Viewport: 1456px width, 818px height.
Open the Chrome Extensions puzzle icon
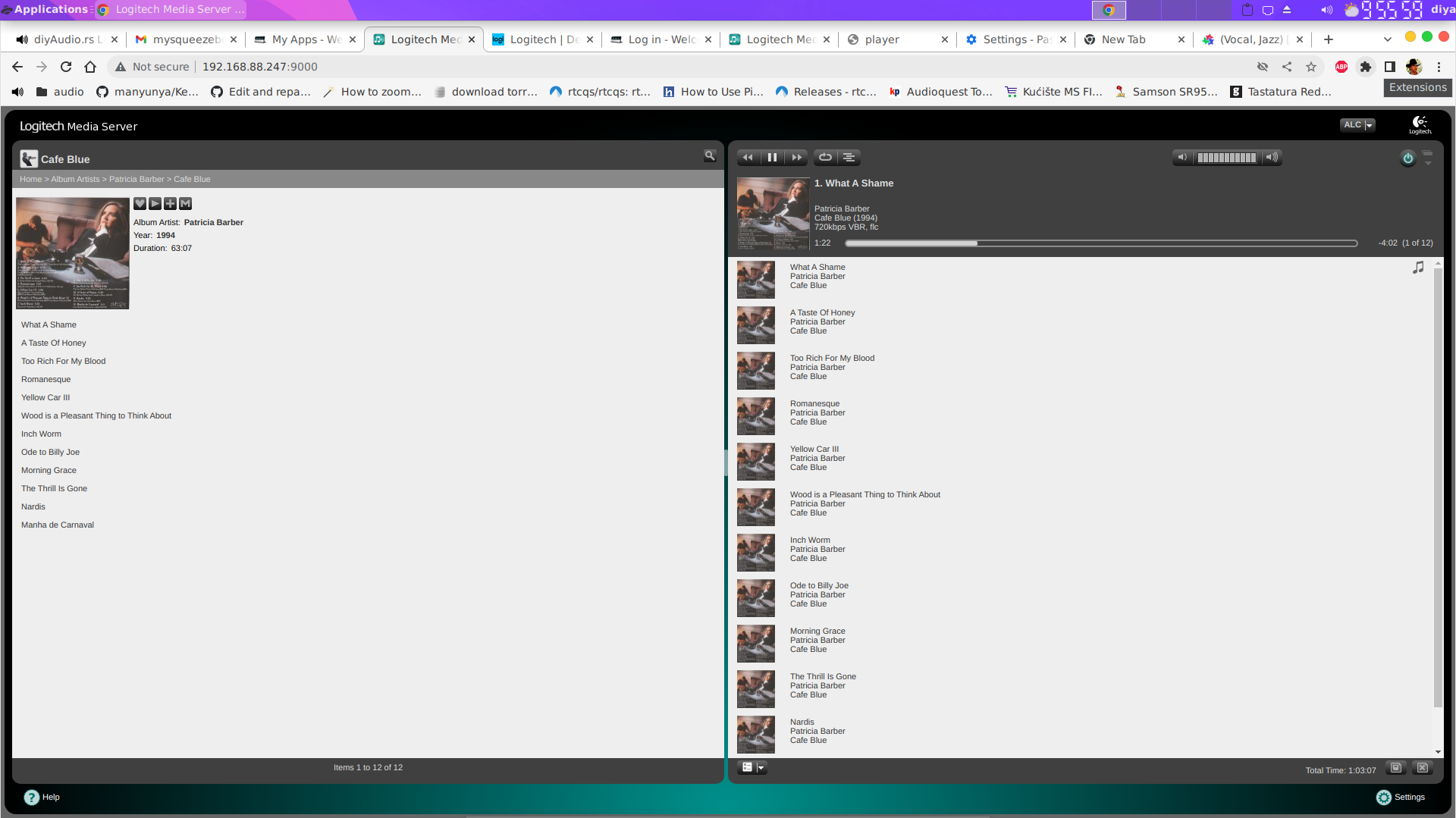tap(1366, 67)
